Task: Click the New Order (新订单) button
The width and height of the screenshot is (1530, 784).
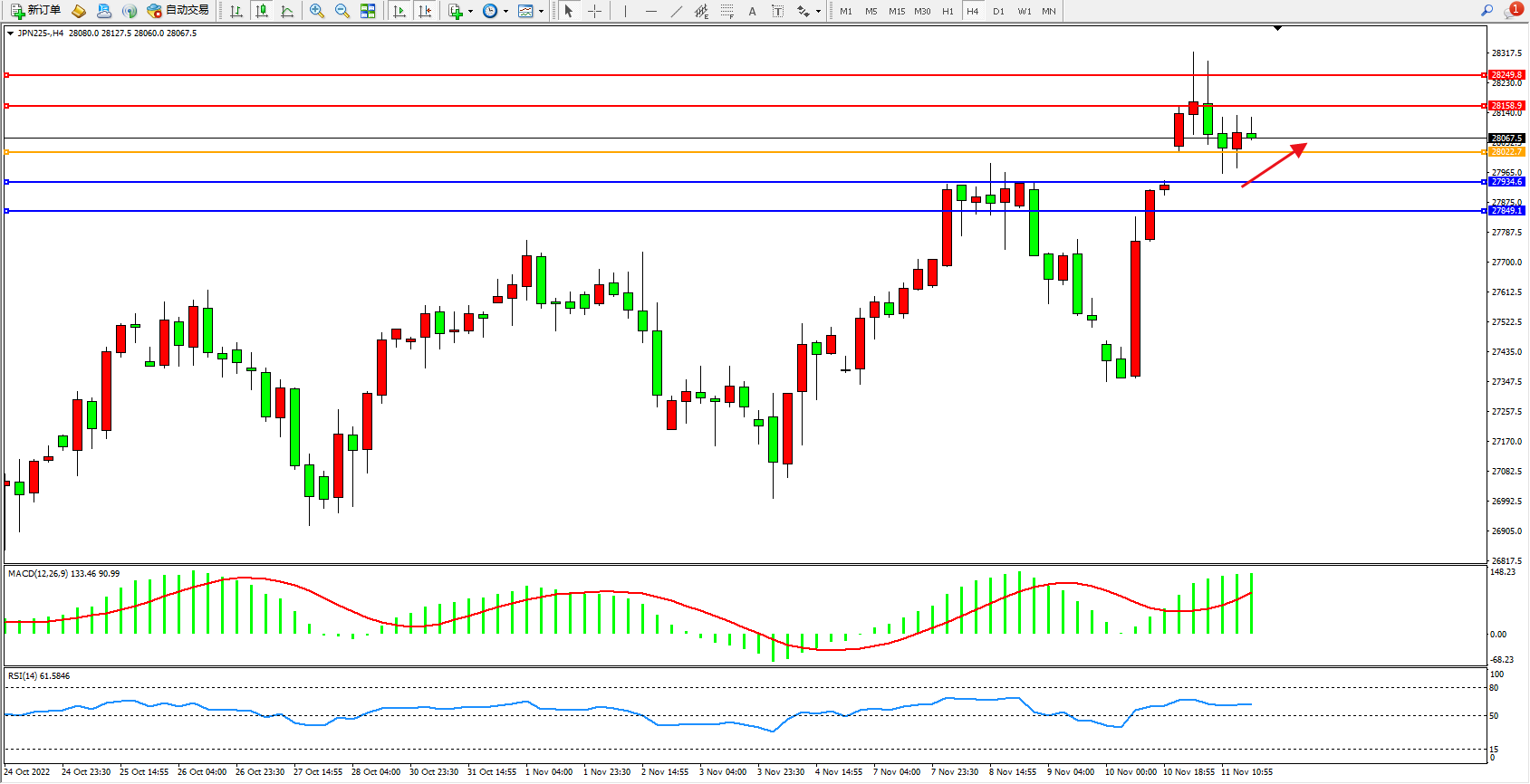Action: coord(36,11)
